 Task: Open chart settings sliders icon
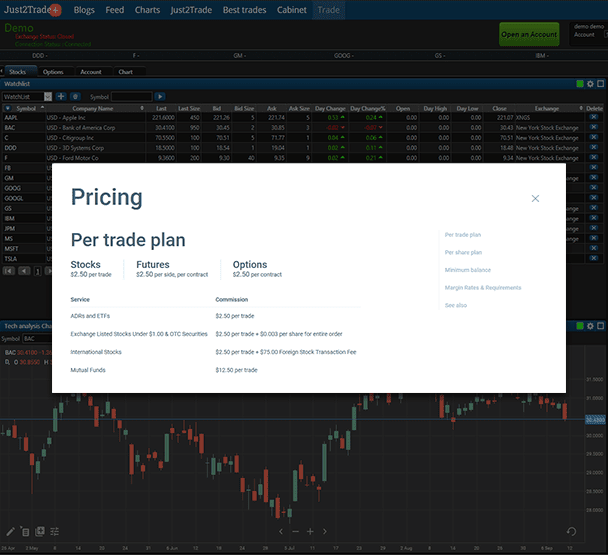[x=55, y=531]
